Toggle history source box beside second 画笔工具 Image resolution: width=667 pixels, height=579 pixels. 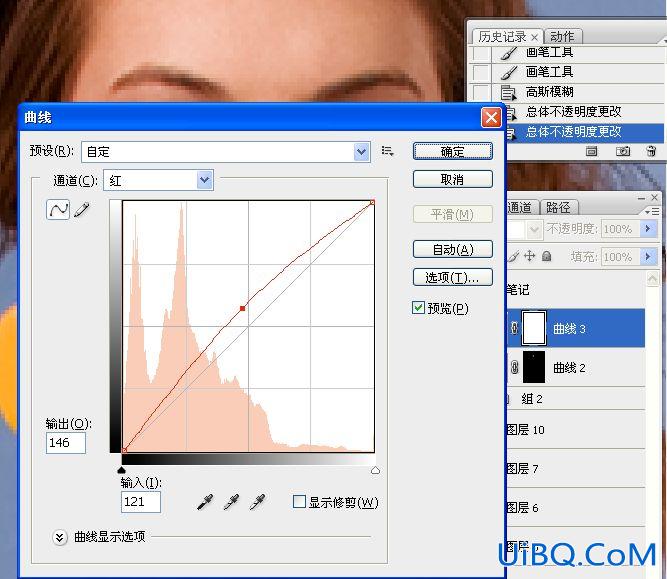[x=481, y=72]
